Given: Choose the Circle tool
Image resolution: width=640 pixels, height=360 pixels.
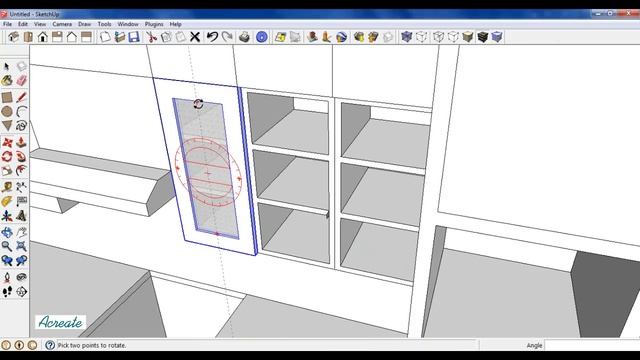Looking at the screenshot, I should (7, 111).
